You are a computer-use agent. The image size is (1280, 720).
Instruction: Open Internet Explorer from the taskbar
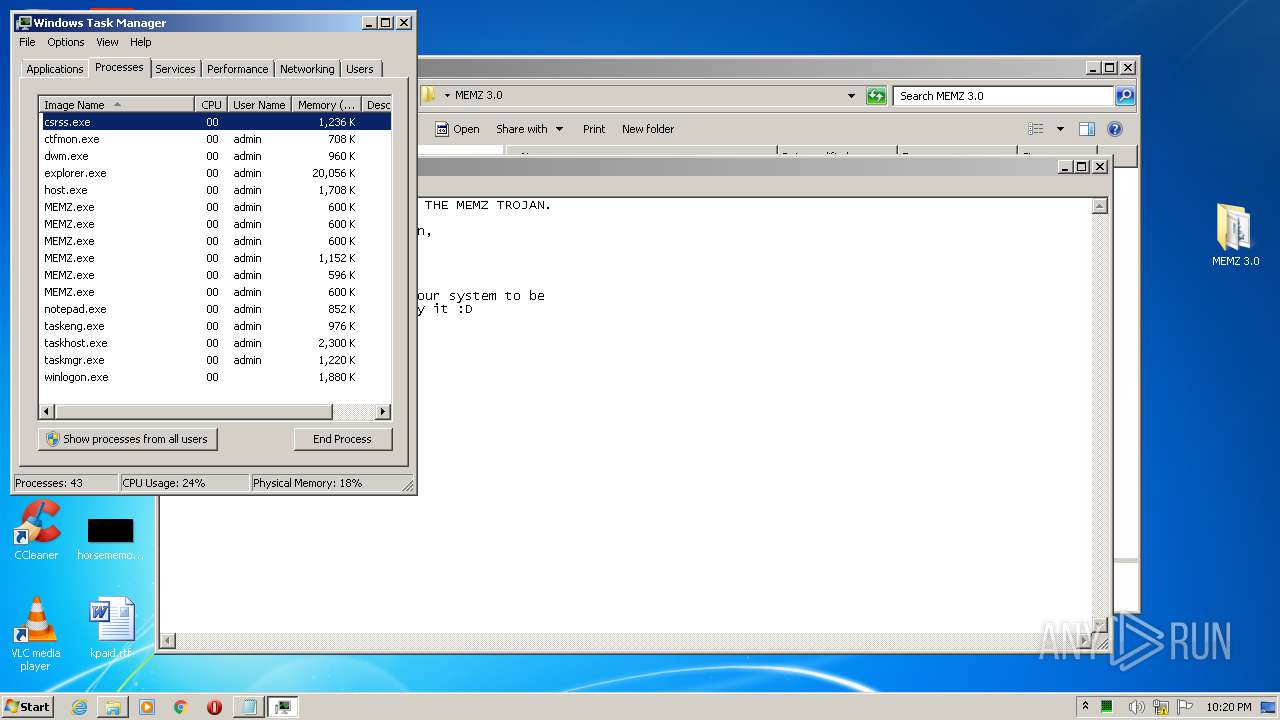tap(80, 707)
